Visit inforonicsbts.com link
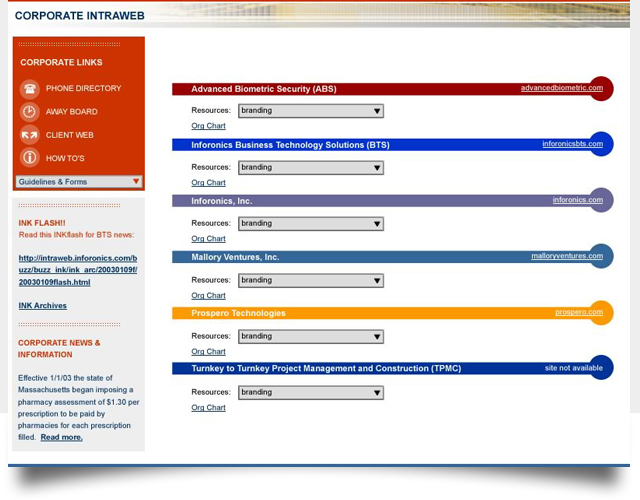The height and width of the screenshot is (500, 640). click(572, 144)
